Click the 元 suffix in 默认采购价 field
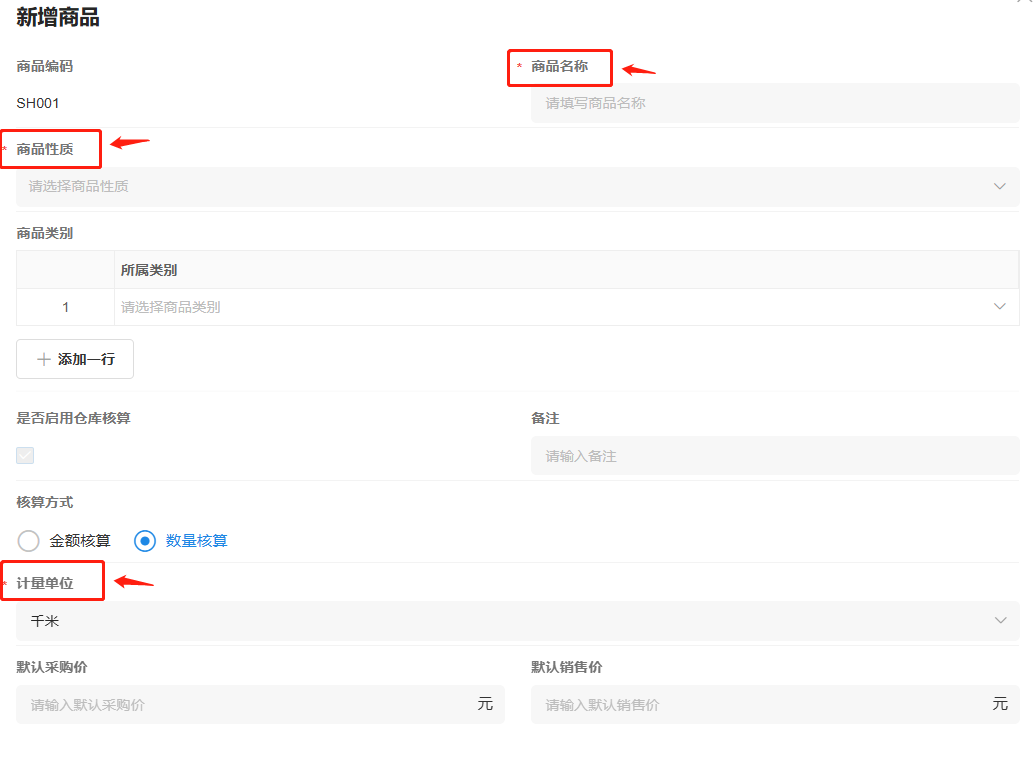This screenshot has width=1035, height=757. (x=485, y=704)
